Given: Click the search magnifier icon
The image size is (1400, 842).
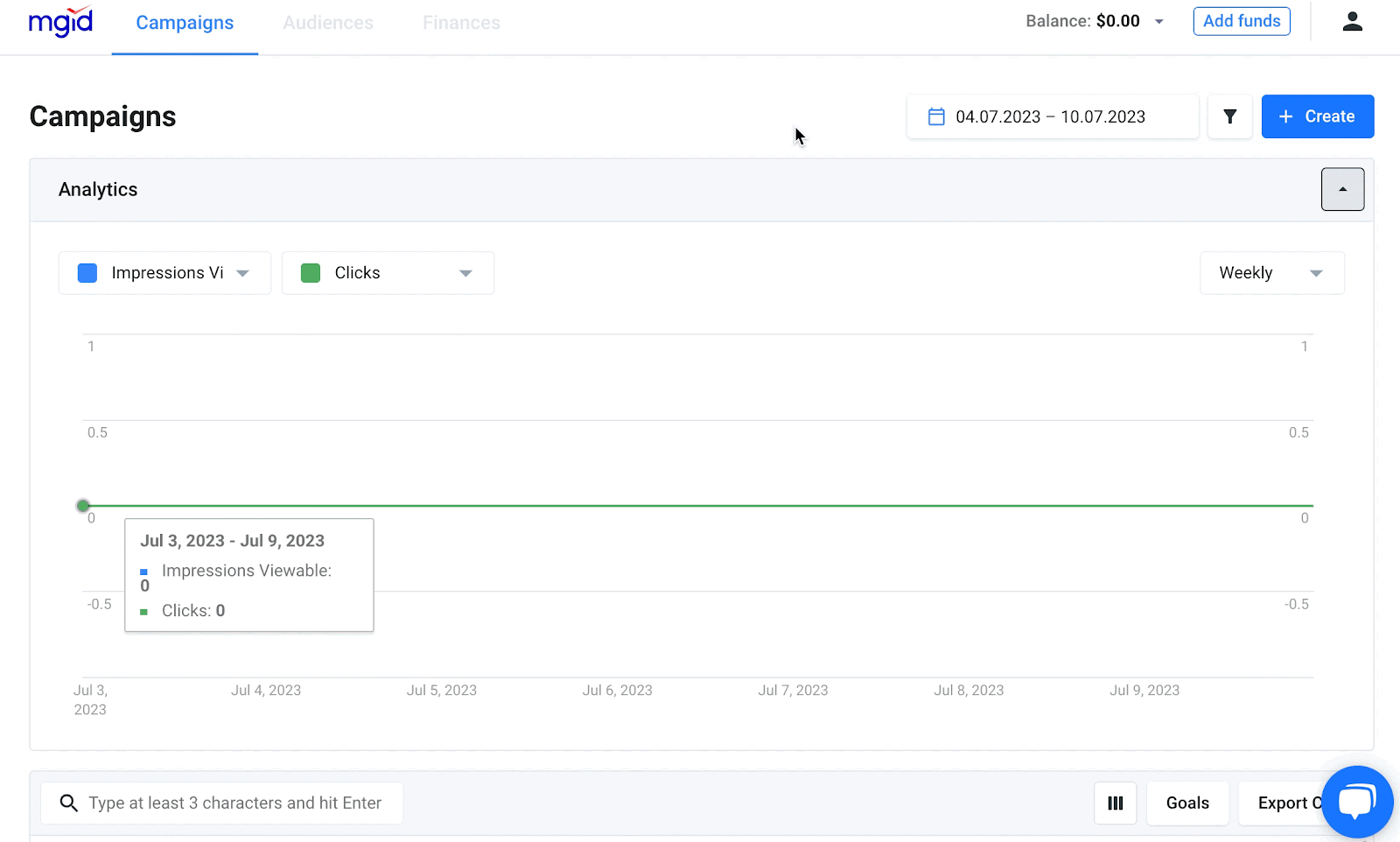Looking at the screenshot, I should (x=68, y=803).
